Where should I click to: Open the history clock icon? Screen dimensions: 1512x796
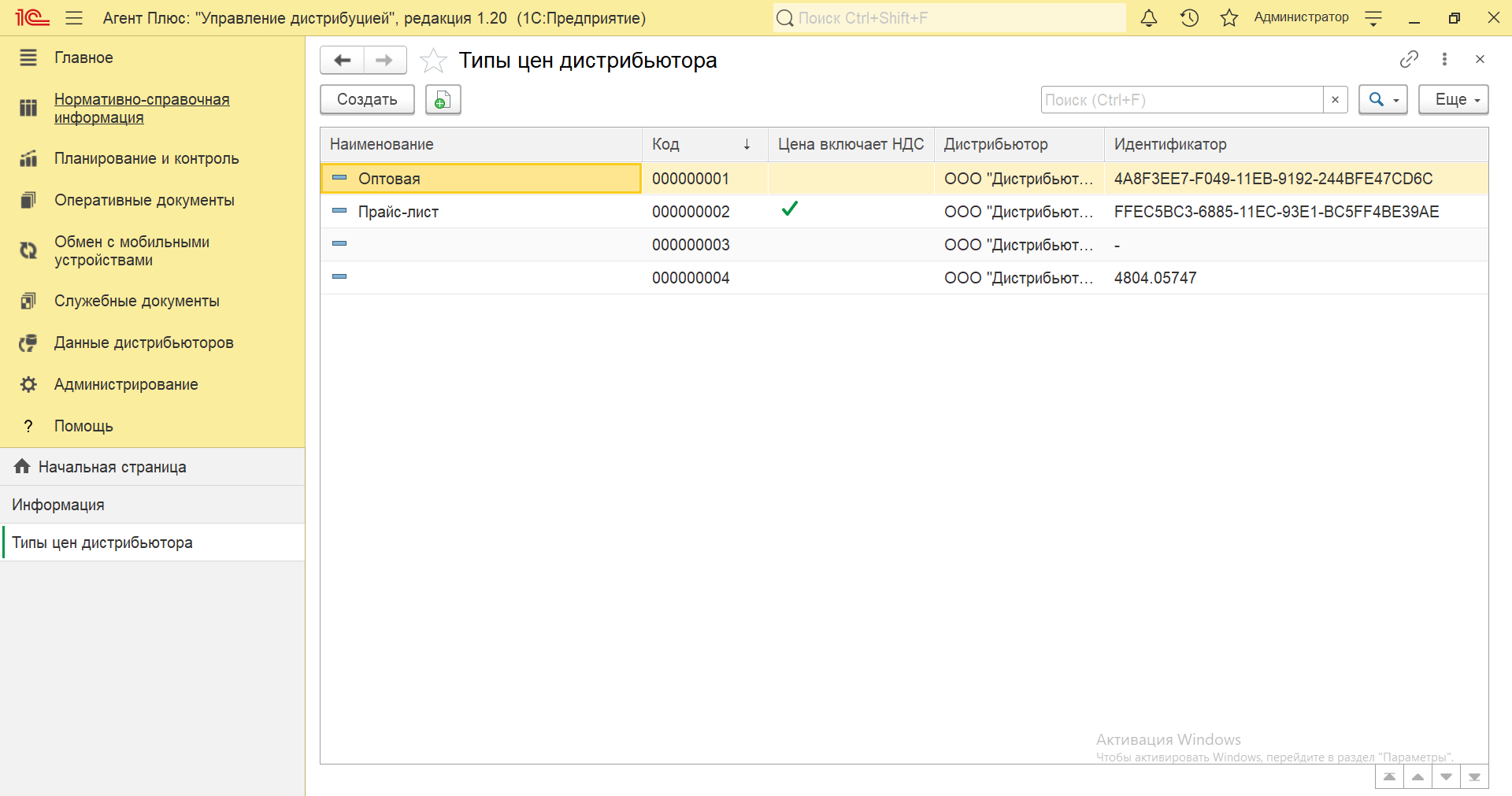click(1189, 17)
